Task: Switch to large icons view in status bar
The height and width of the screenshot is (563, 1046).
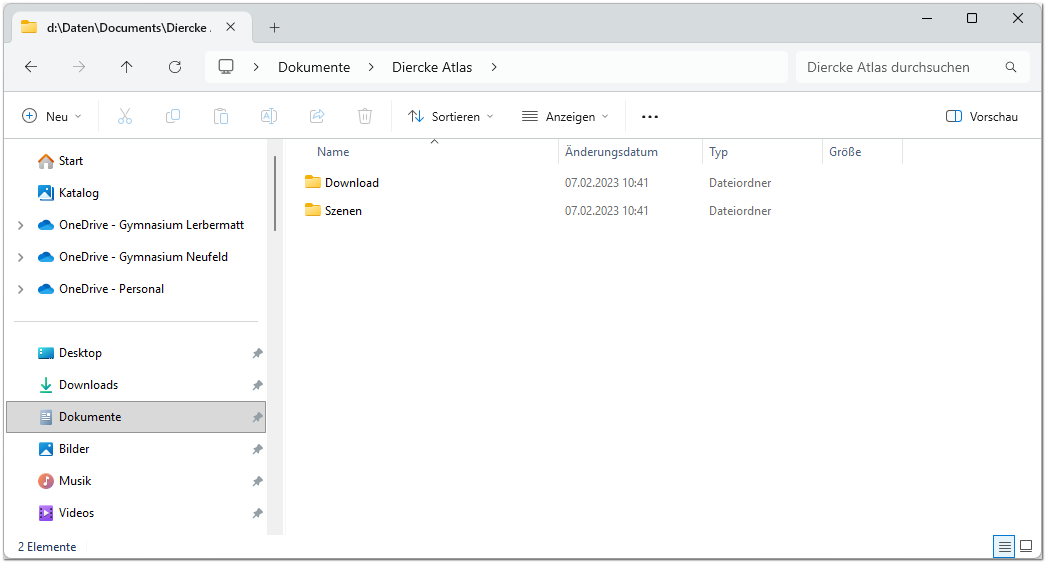Action: pos(1025,546)
